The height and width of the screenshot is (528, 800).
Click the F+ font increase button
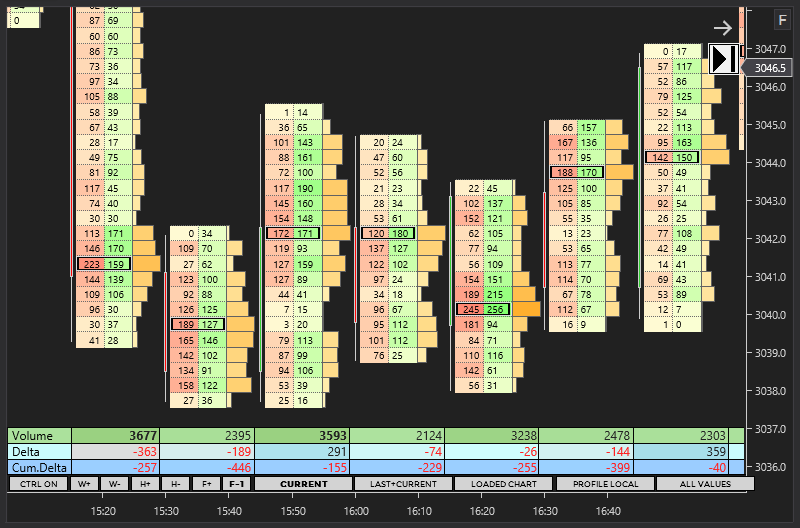point(207,484)
